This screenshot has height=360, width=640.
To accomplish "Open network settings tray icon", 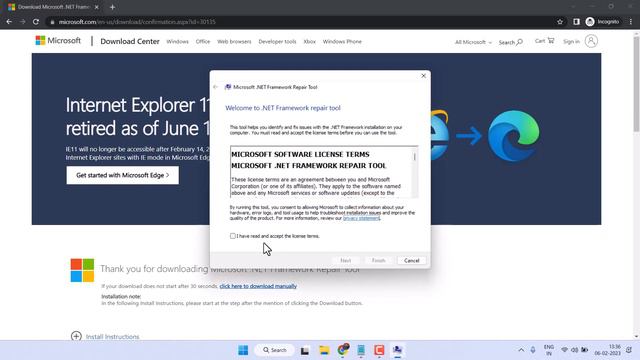I will (564, 350).
